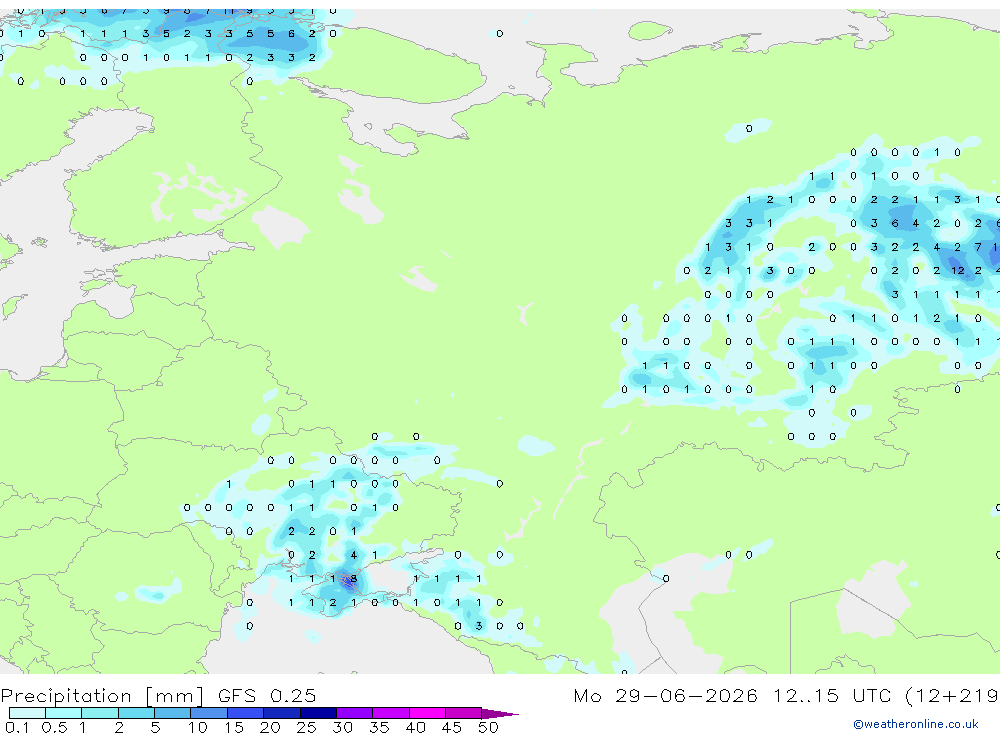Click the legend scale label '25'
This screenshot has width=1000, height=733.
306,727
